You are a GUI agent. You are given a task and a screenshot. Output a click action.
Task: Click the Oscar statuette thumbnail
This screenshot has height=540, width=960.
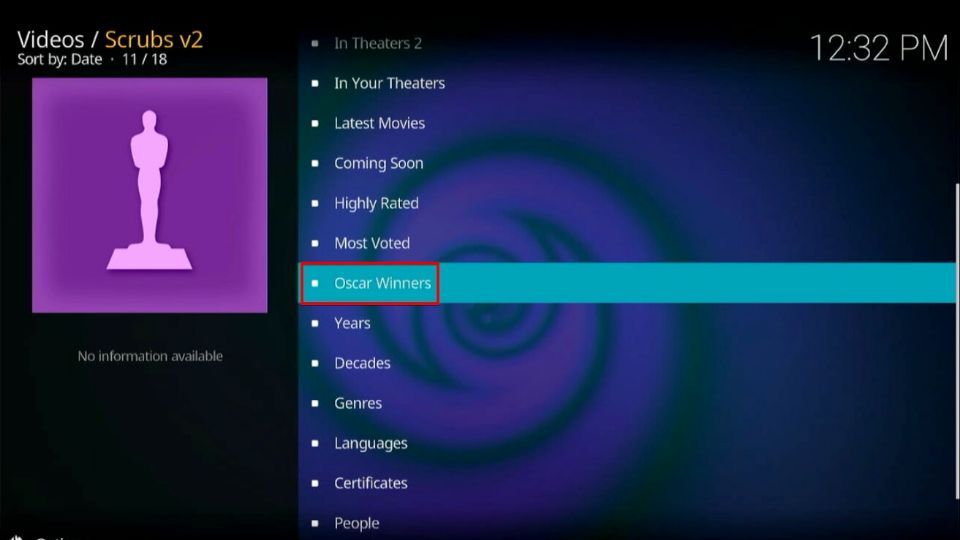[149, 195]
